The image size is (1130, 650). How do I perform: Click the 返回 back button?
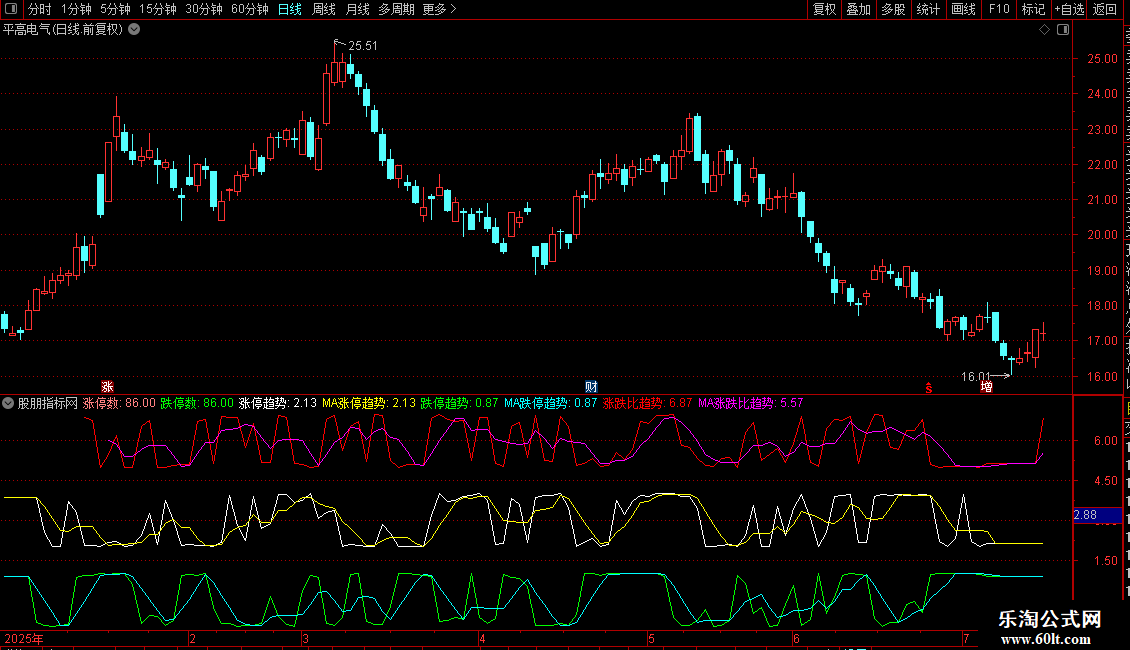[1105, 9]
